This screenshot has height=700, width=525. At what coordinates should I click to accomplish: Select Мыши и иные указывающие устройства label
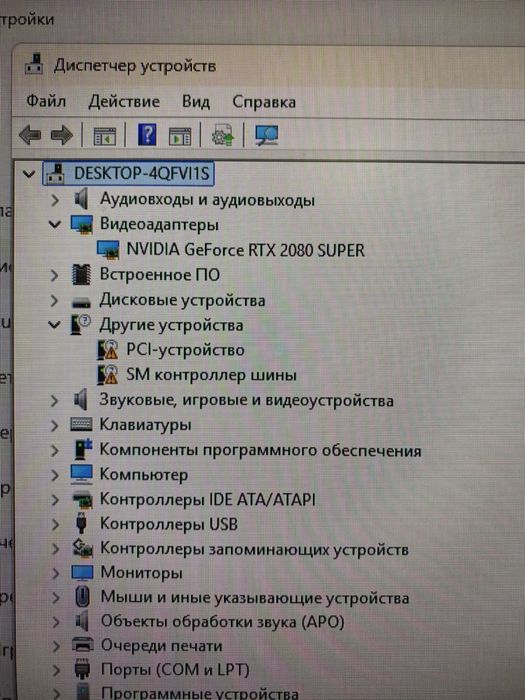[x=255, y=598]
